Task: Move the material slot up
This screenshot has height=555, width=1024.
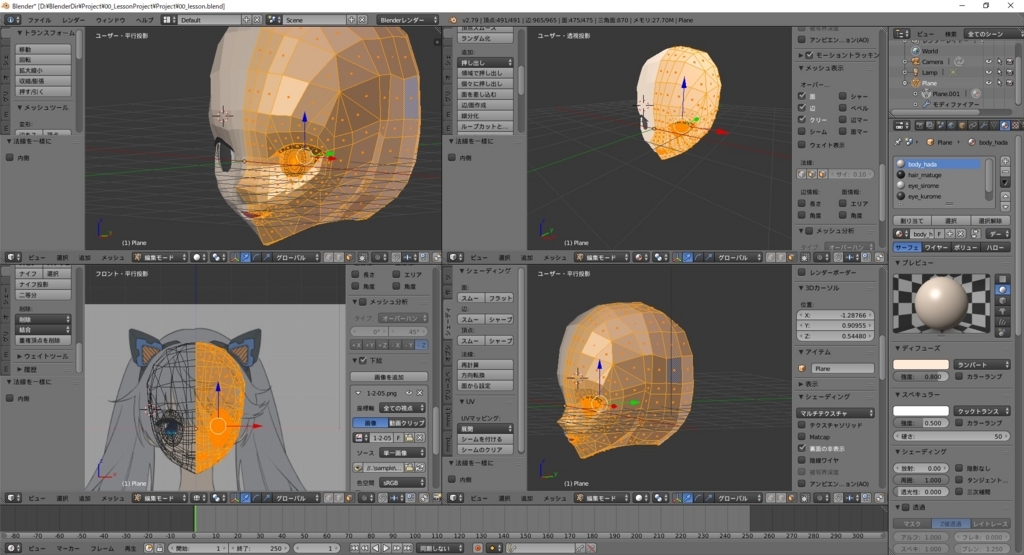Action: click(1005, 197)
